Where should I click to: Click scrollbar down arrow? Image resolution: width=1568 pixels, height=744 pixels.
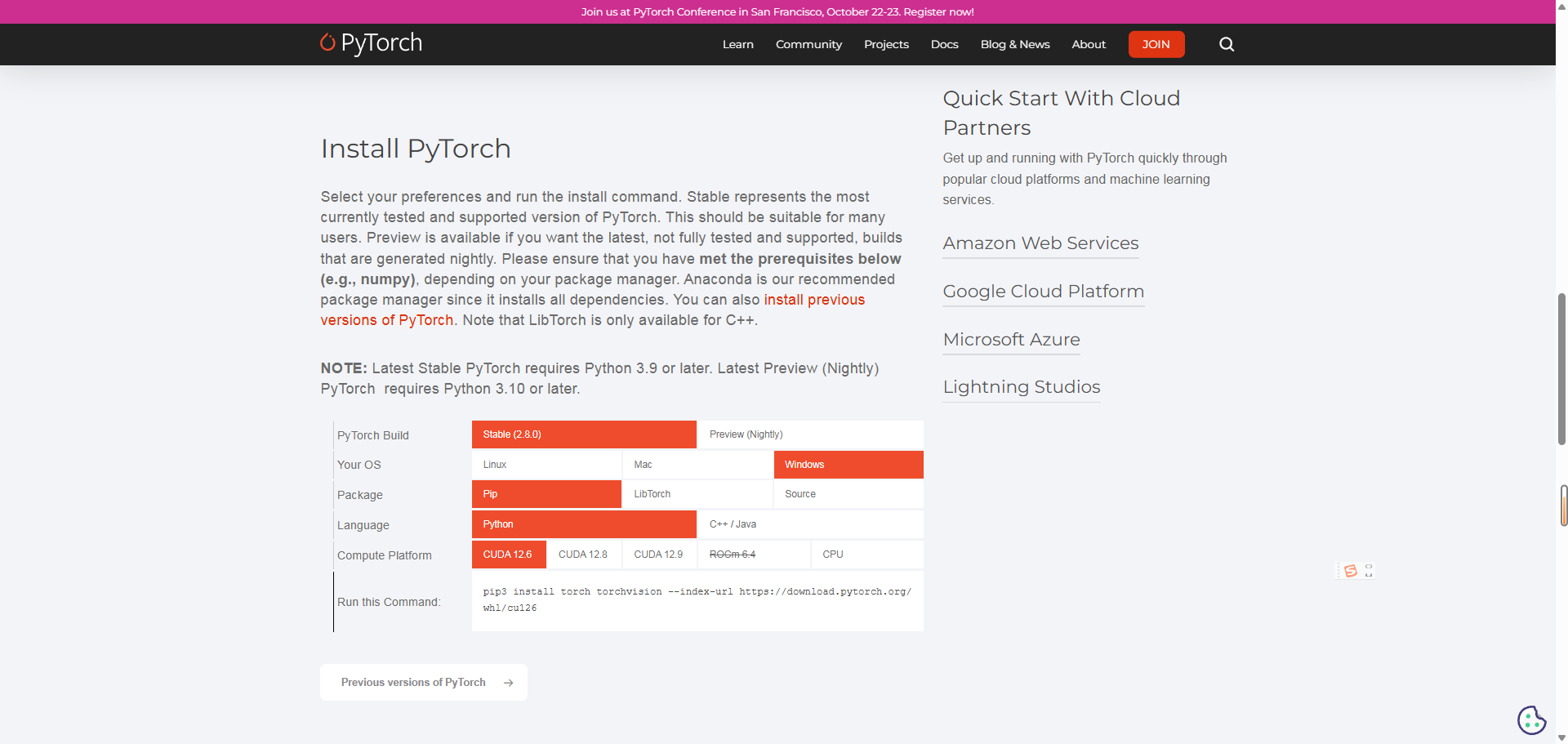1561,737
